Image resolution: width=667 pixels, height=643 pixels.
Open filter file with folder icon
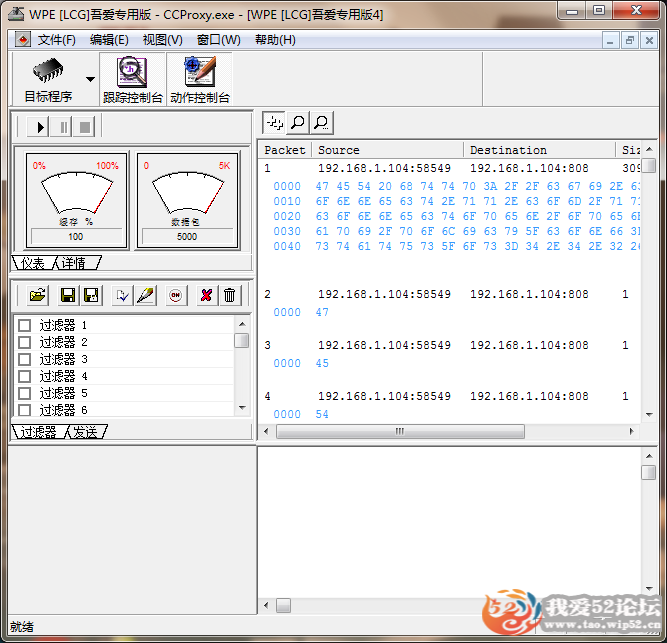pos(37,295)
